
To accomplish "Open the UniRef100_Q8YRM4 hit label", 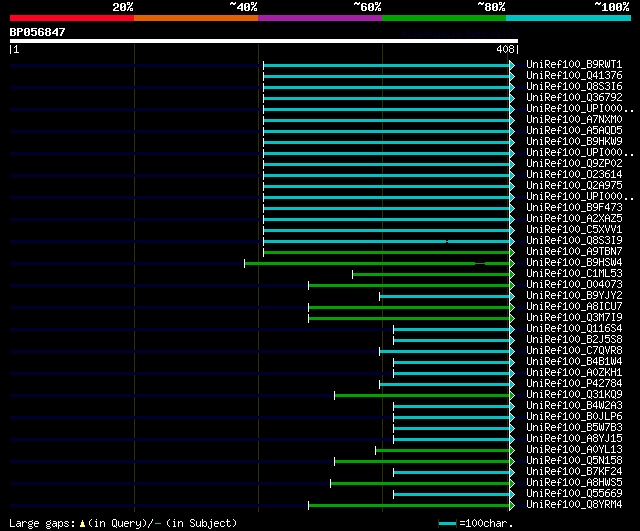I will [x=574, y=505].
